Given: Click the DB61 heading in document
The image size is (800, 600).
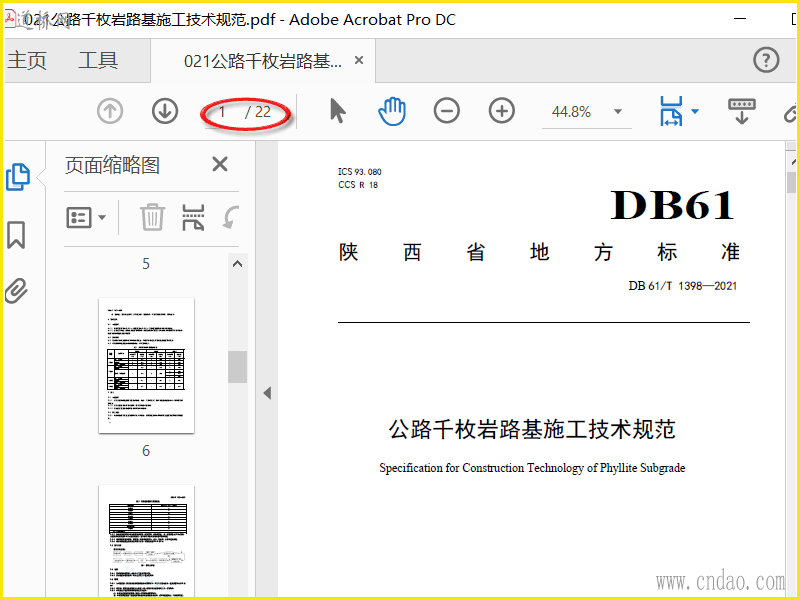Looking at the screenshot, I should (x=672, y=205).
